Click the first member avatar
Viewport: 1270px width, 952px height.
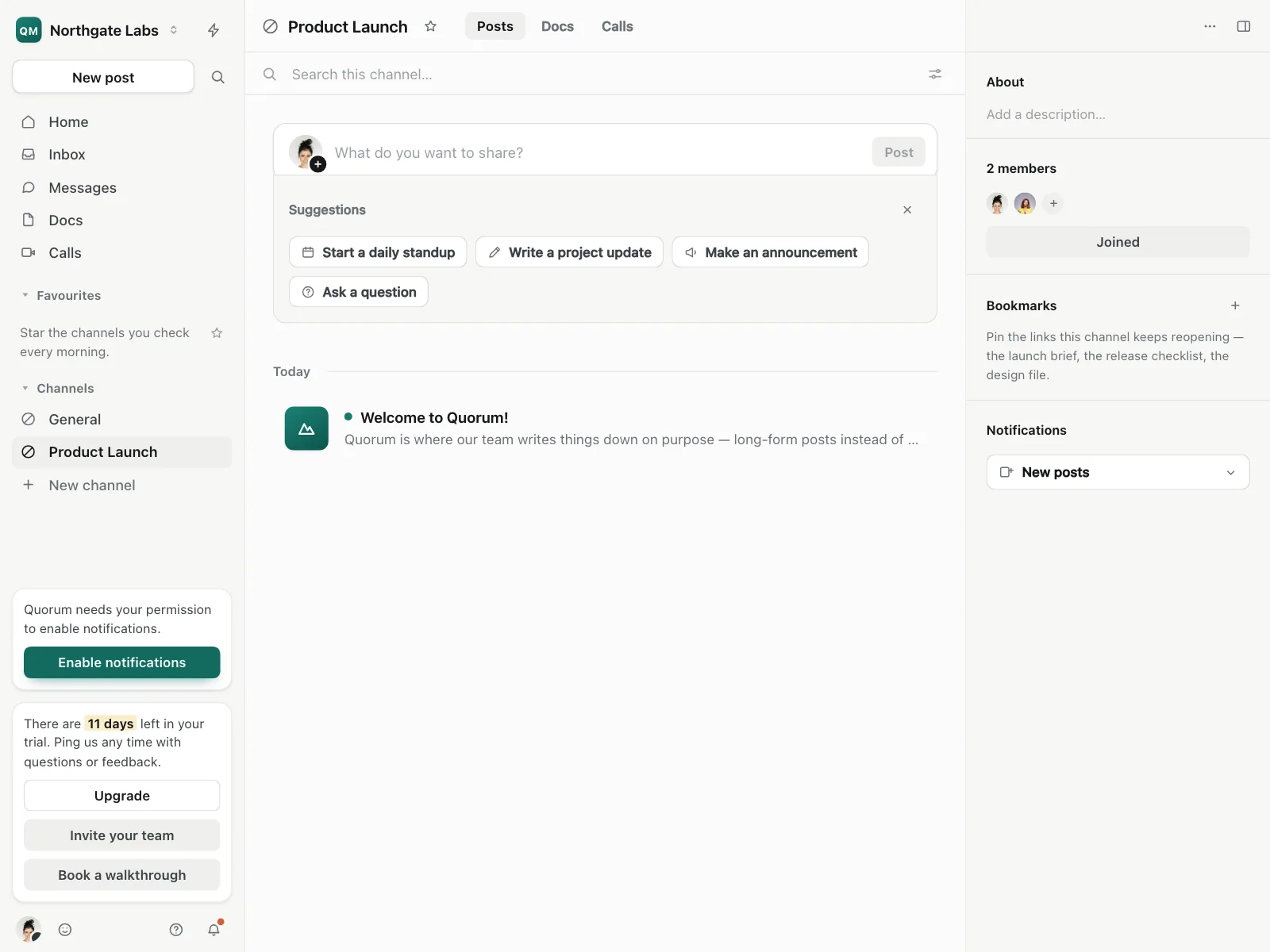point(997,203)
